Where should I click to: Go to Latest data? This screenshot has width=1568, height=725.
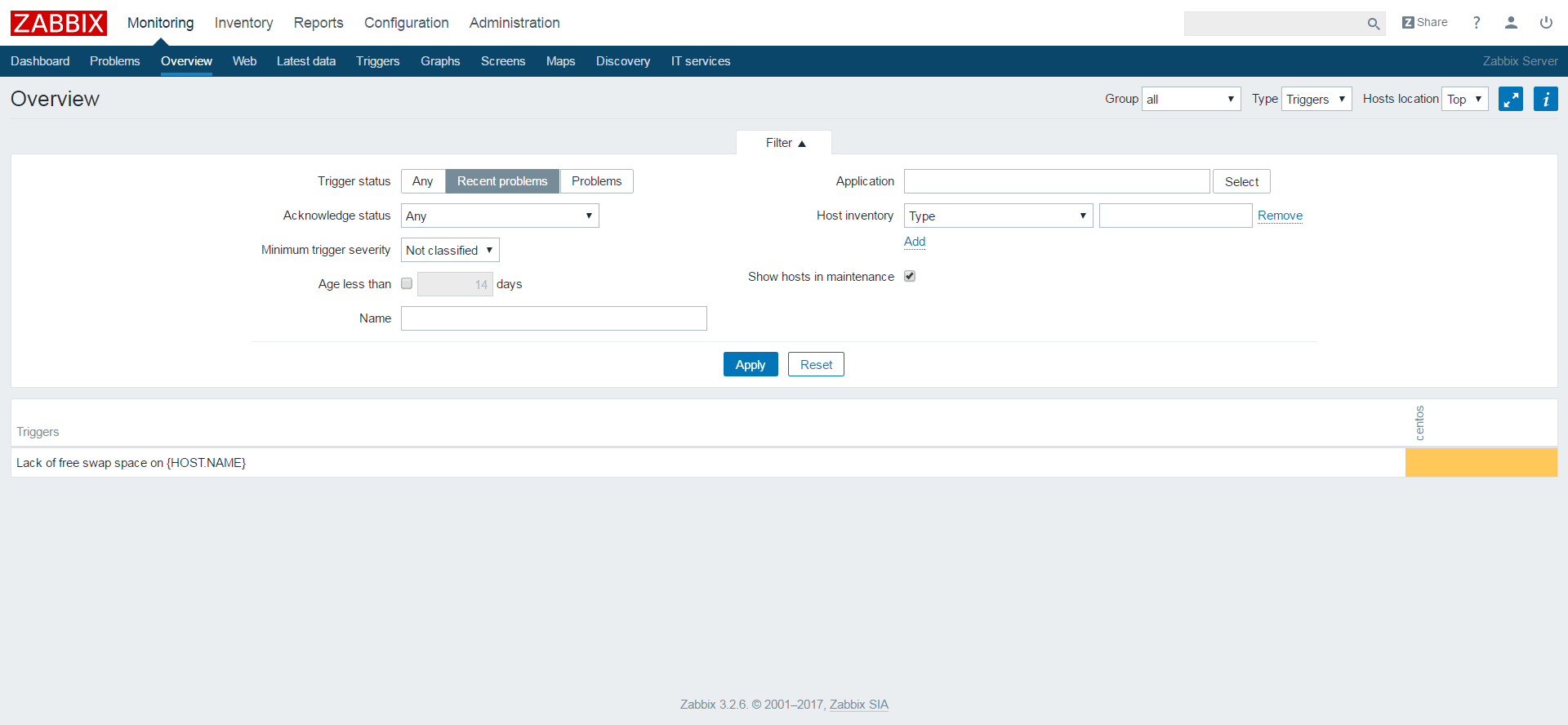pyautogui.click(x=306, y=61)
